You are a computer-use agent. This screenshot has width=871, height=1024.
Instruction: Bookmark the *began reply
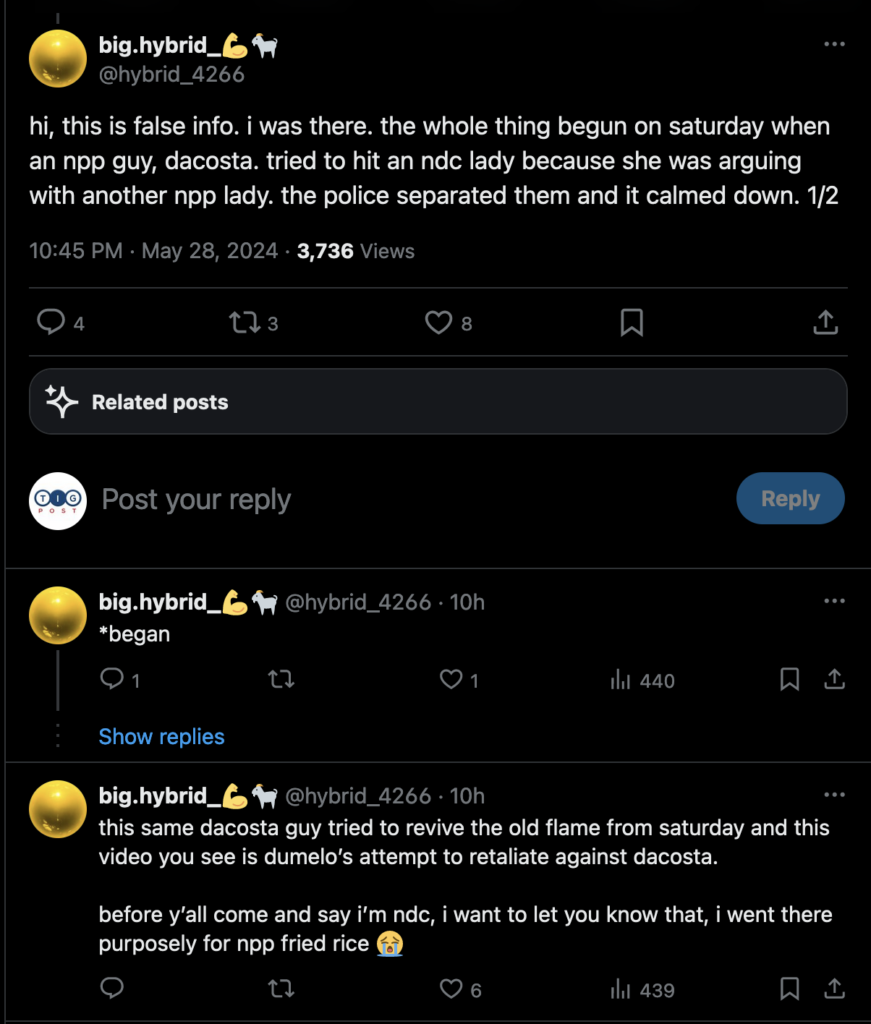[789, 680]
